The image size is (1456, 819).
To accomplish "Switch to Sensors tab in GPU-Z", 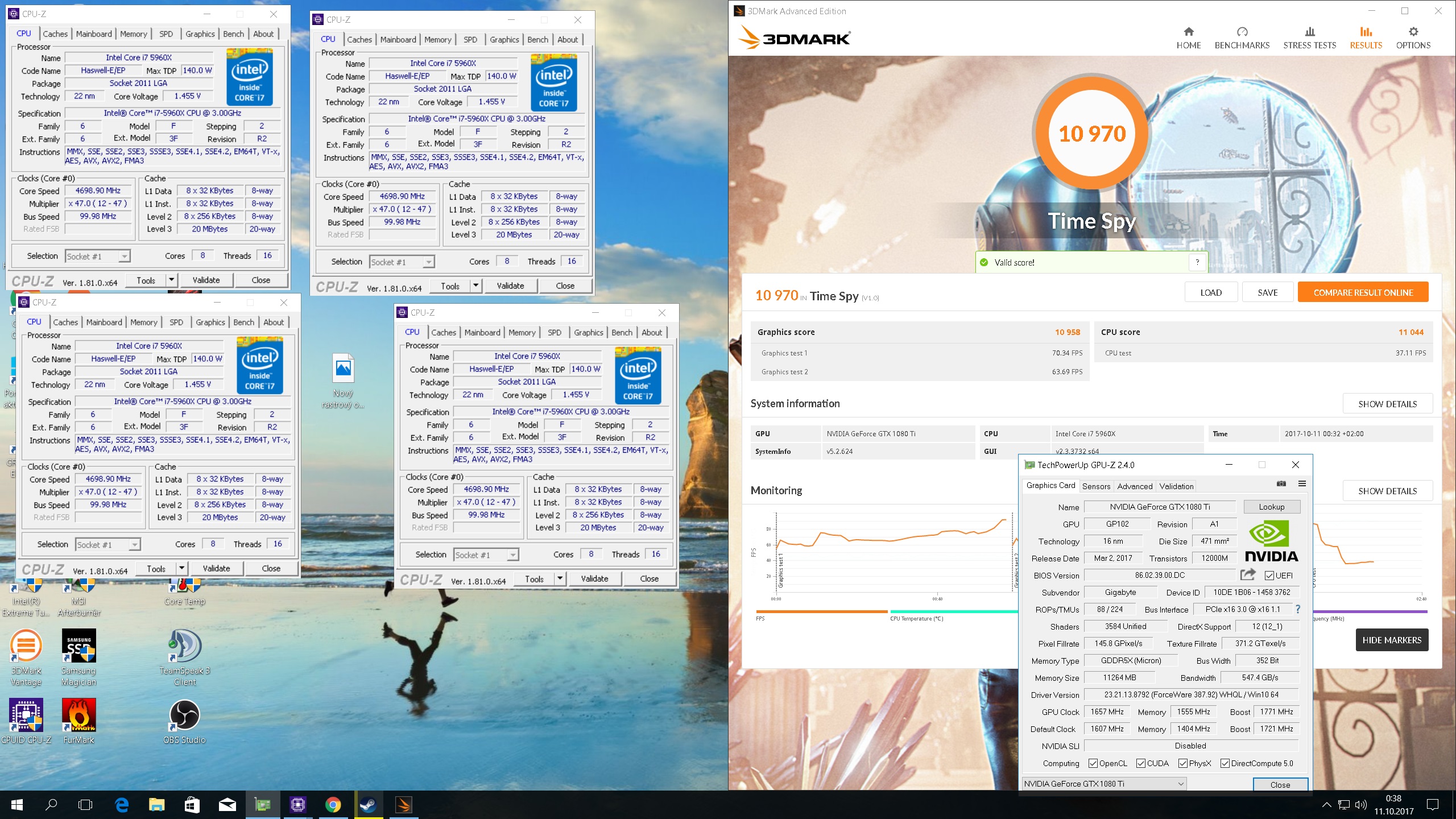I will pyautogui.click(x=1096, y=486).
